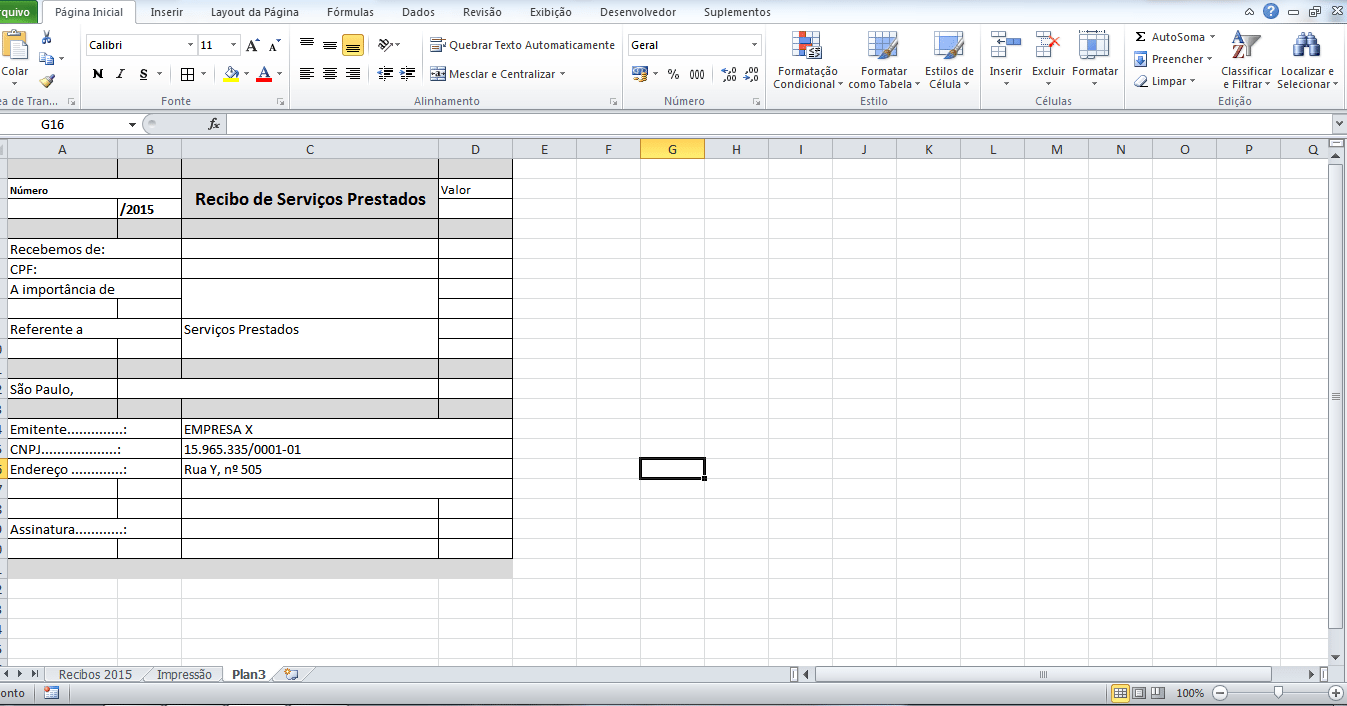Open the Layout da Página tab
Viewport: 1347px width, 706px height.
pos(254,12)
